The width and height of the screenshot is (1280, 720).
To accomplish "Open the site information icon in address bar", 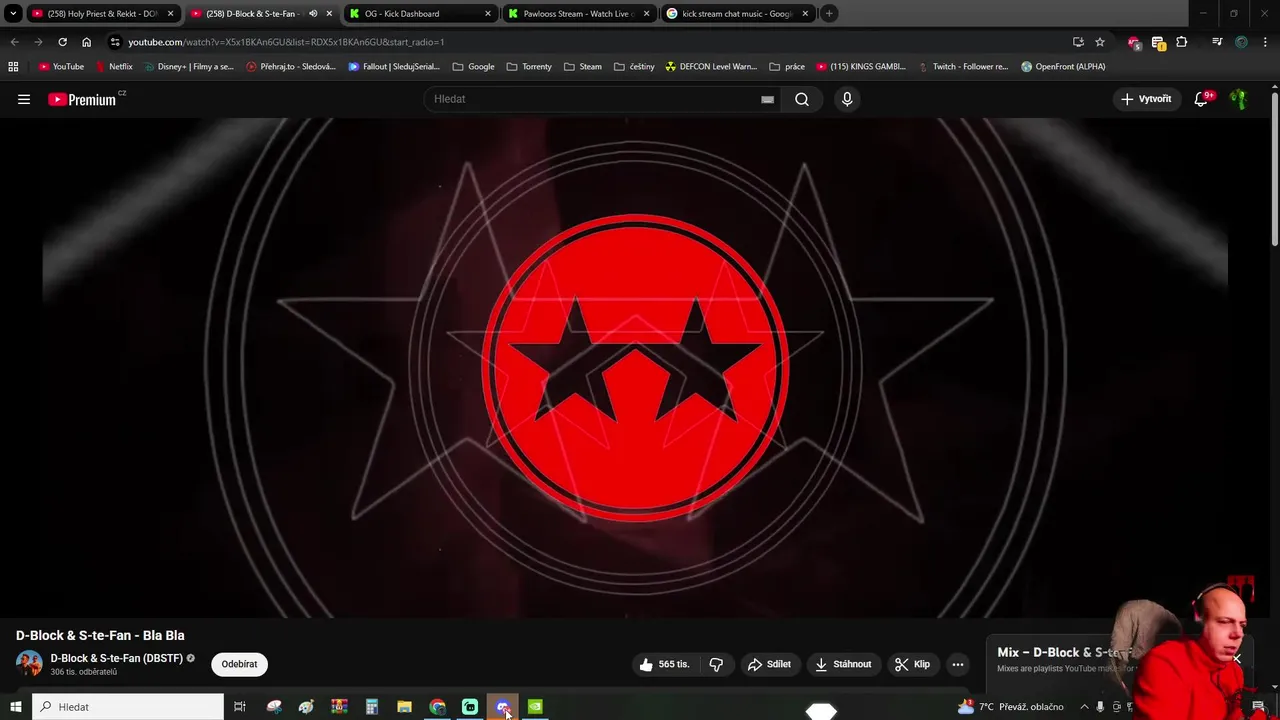I will (x=115, y=42).
